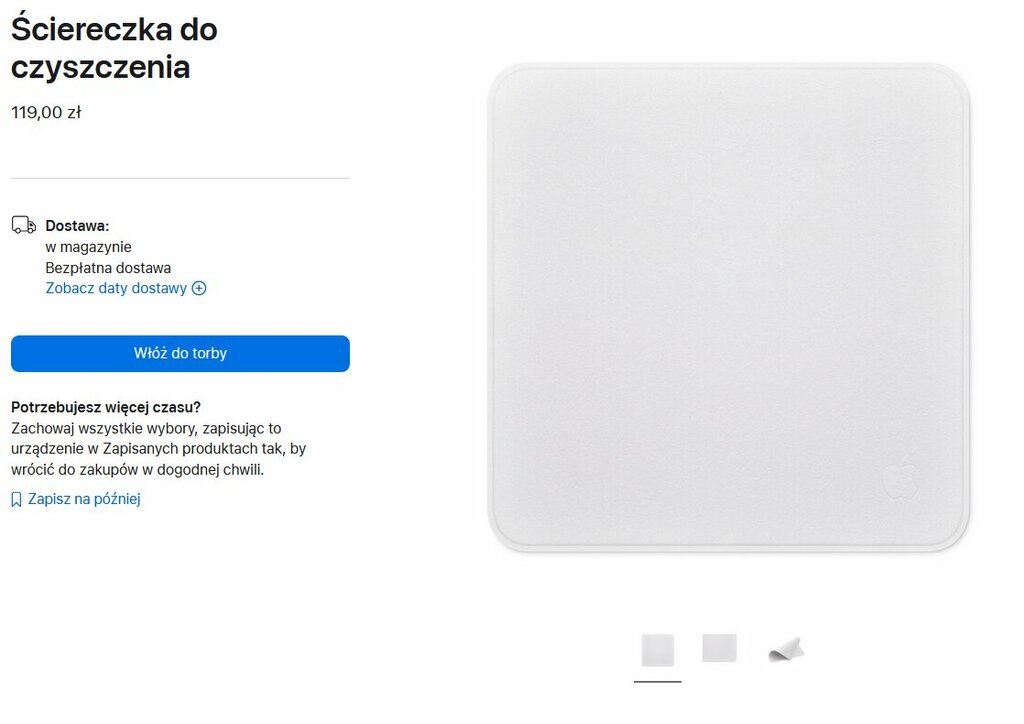Click the Potrzebujesz więcej czasu? heading
1024x724 pixels.
tap(106, 407)
